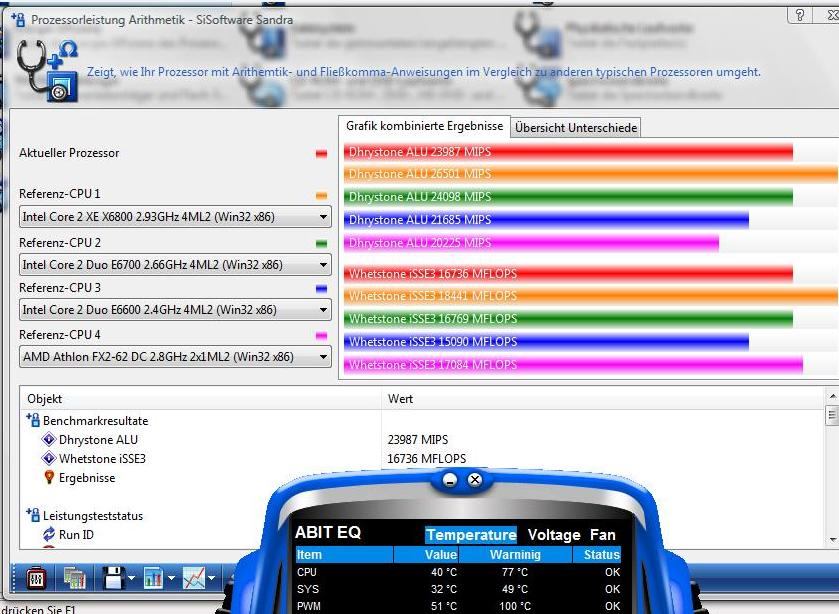Open the Referenz-CPU 1 dropdown showing Core 2 XE X6800
This screenshot has height=614, width=839.
pos(175,217)
